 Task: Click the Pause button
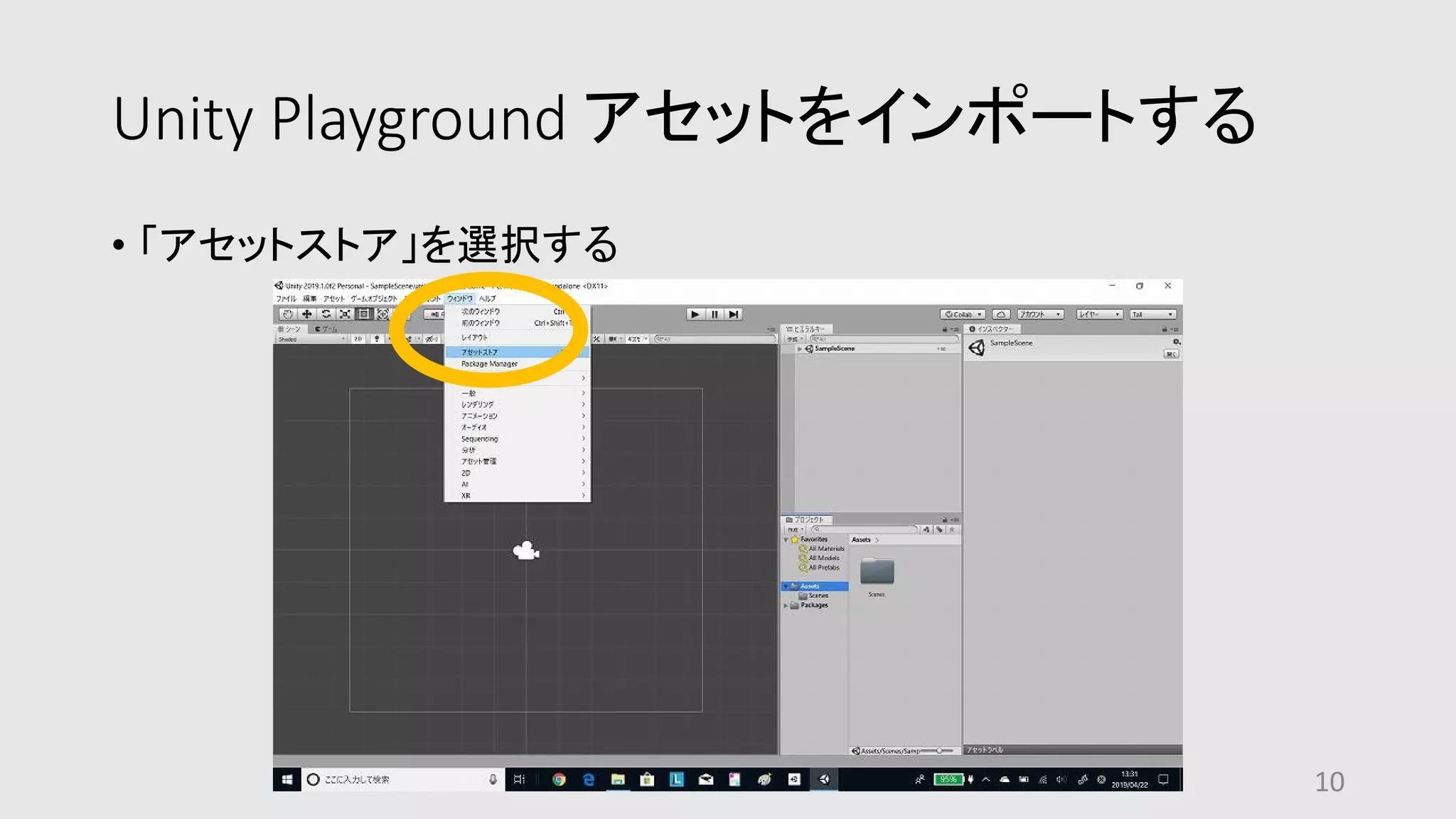point(714,314)
